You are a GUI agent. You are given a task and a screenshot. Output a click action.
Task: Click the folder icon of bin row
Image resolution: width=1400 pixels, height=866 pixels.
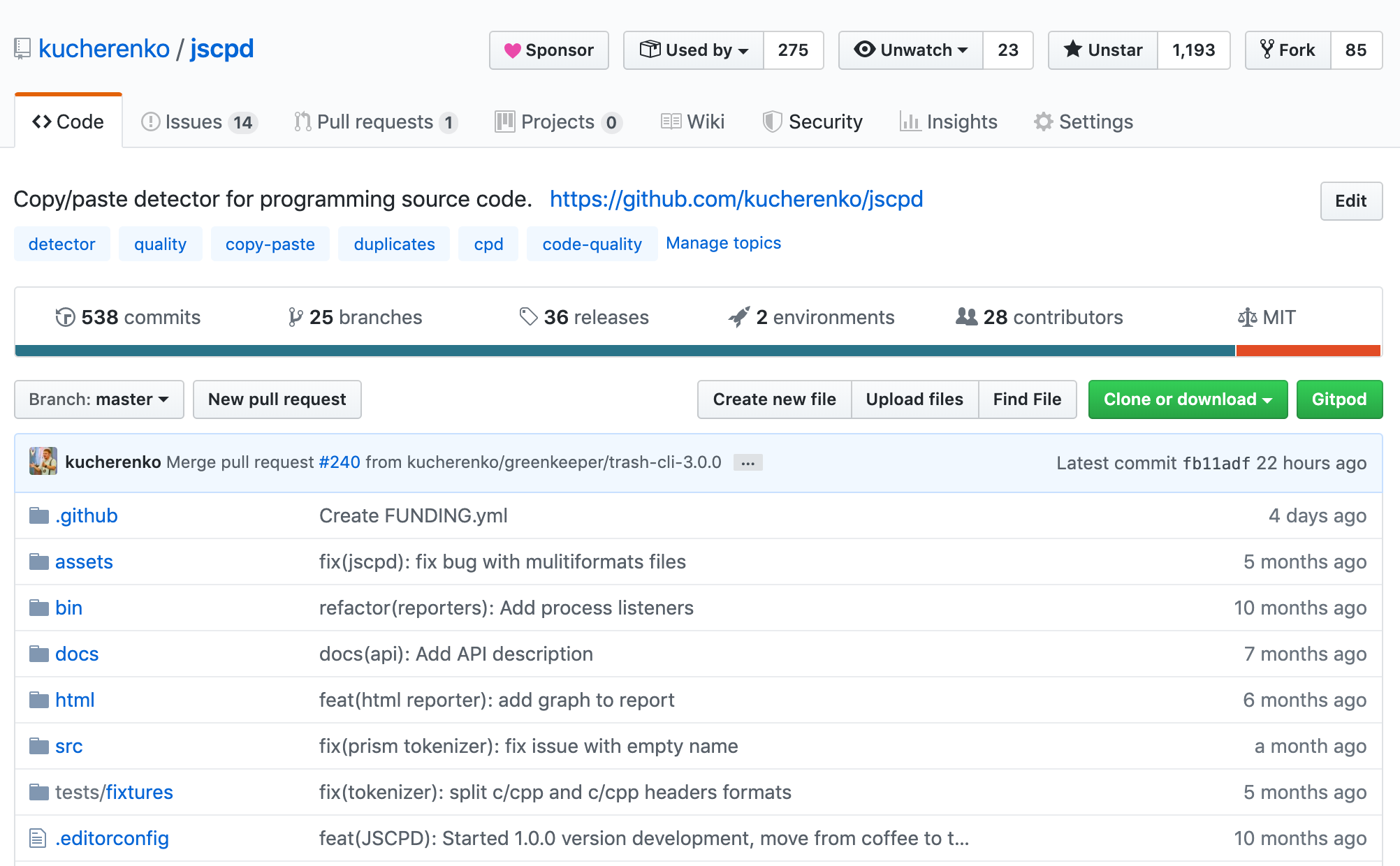point(39,608)
